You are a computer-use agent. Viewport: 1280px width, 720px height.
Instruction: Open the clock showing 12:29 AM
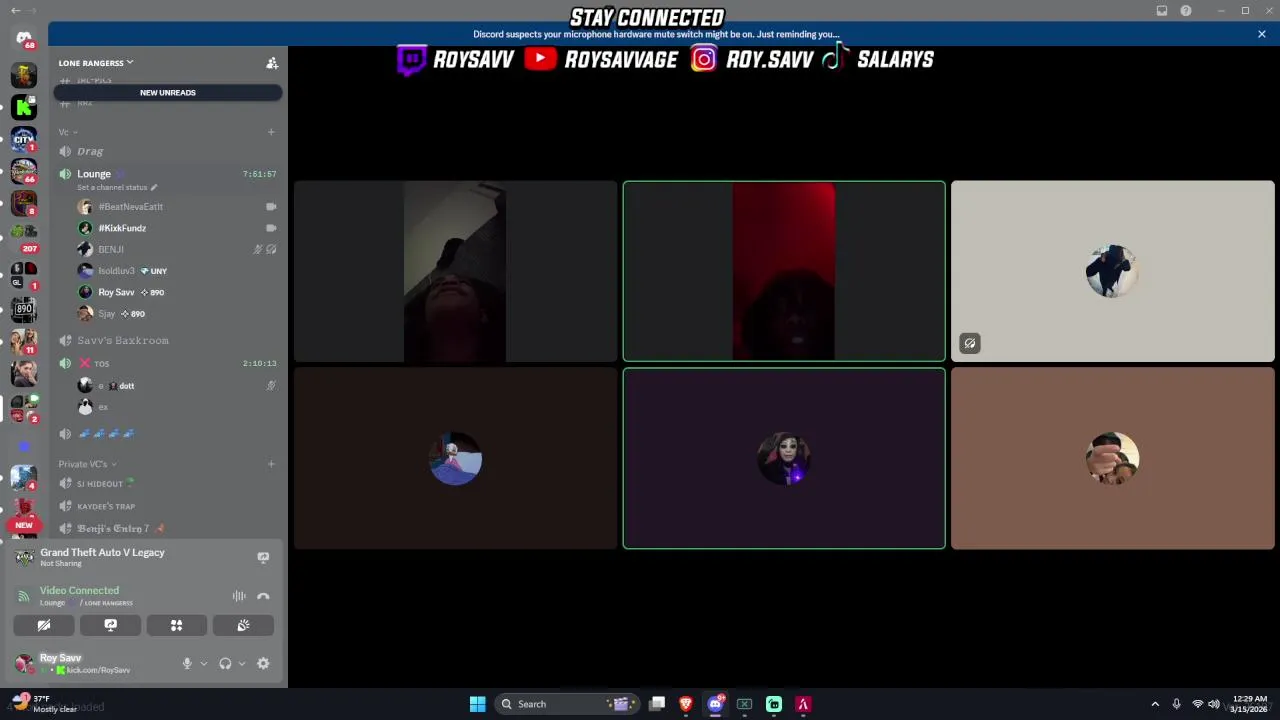click(1249, 704)
